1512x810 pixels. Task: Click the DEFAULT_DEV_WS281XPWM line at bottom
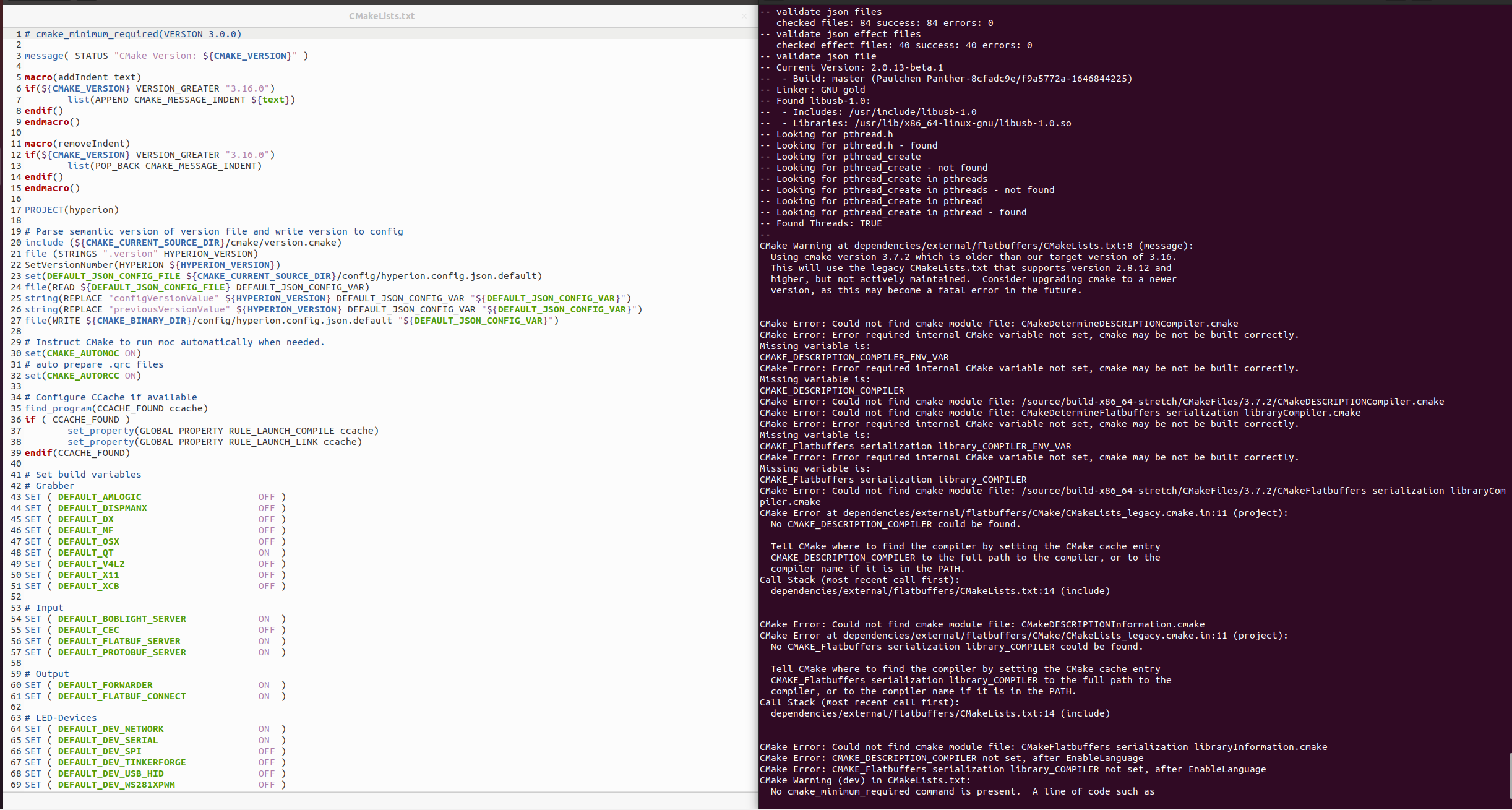(116, 785)
